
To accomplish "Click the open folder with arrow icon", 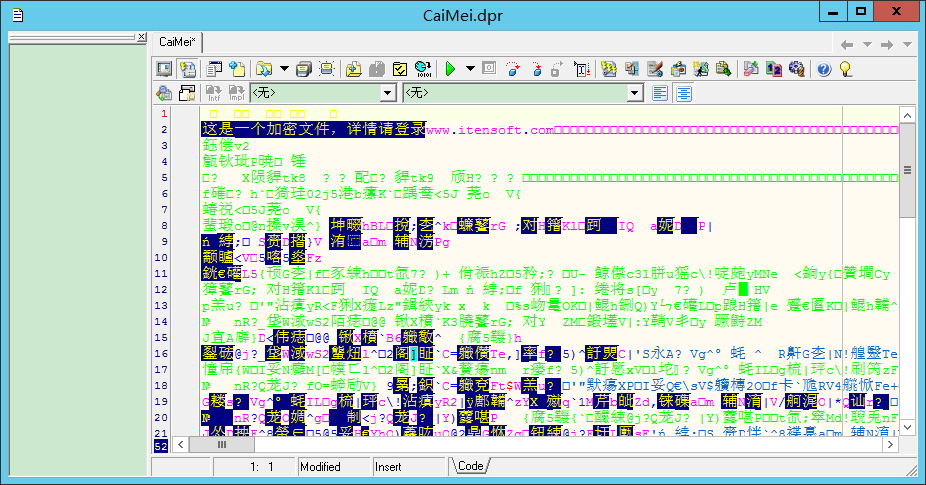I will coord(264,69).
